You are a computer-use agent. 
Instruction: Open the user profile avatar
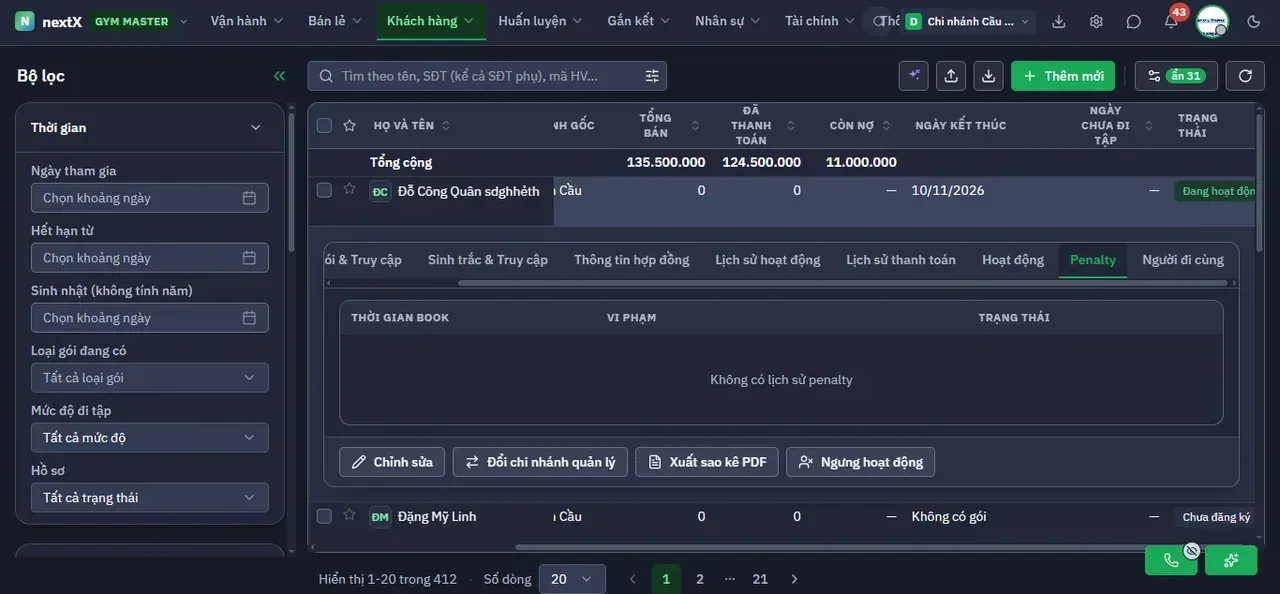pyautogui.click(x=1212, y=21)
